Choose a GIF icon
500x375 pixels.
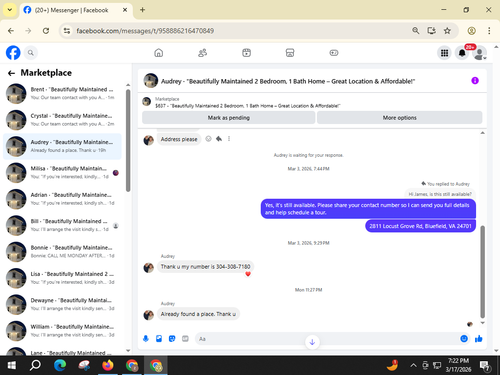185,339
